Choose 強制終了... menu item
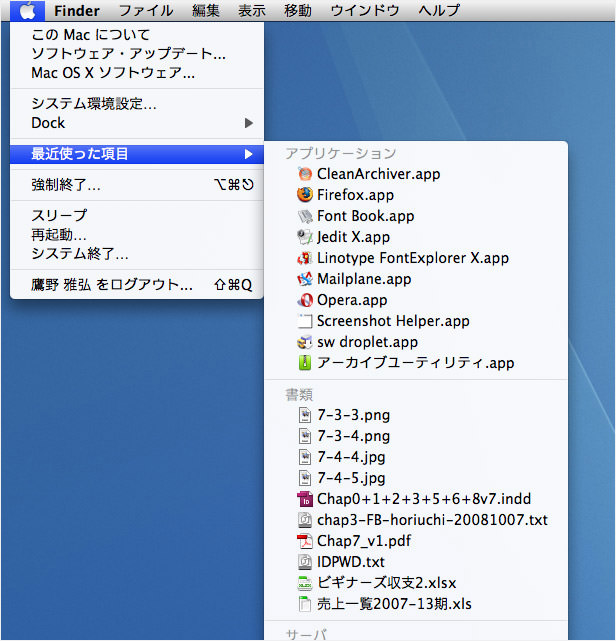The height and width of the screenshot is (641, 616). (137, 185)
